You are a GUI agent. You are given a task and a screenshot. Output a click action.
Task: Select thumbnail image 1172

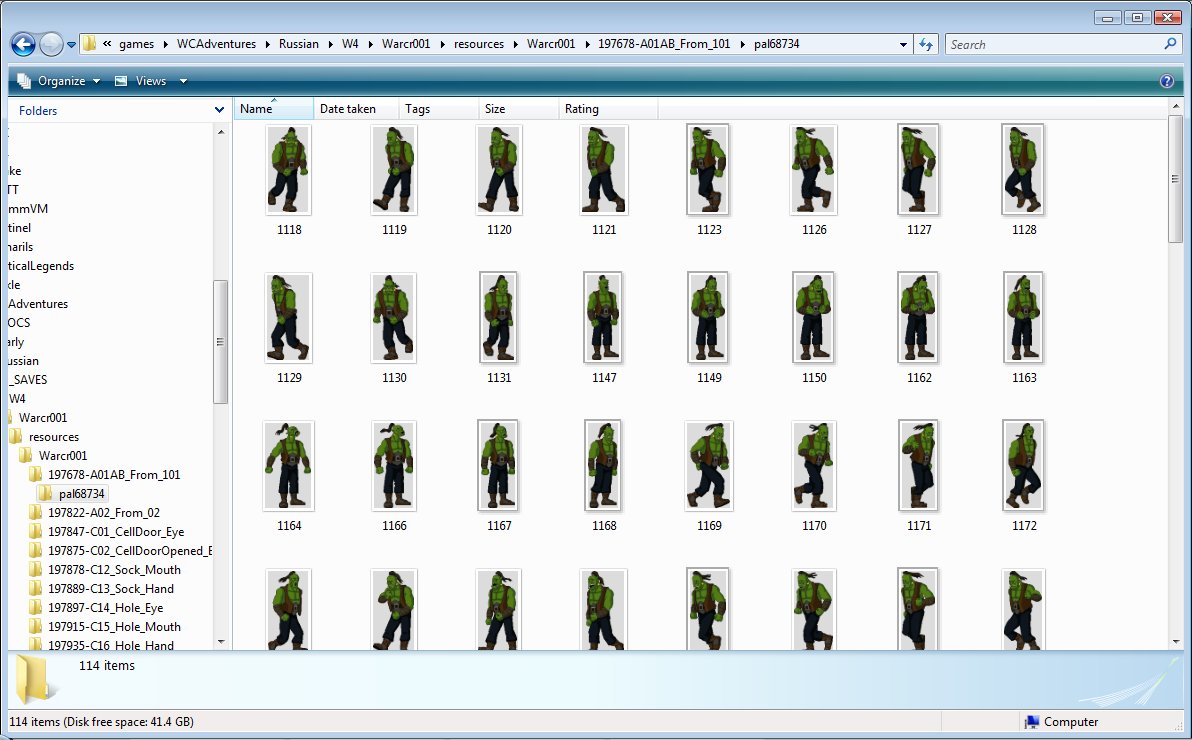tap(1023, 465)
